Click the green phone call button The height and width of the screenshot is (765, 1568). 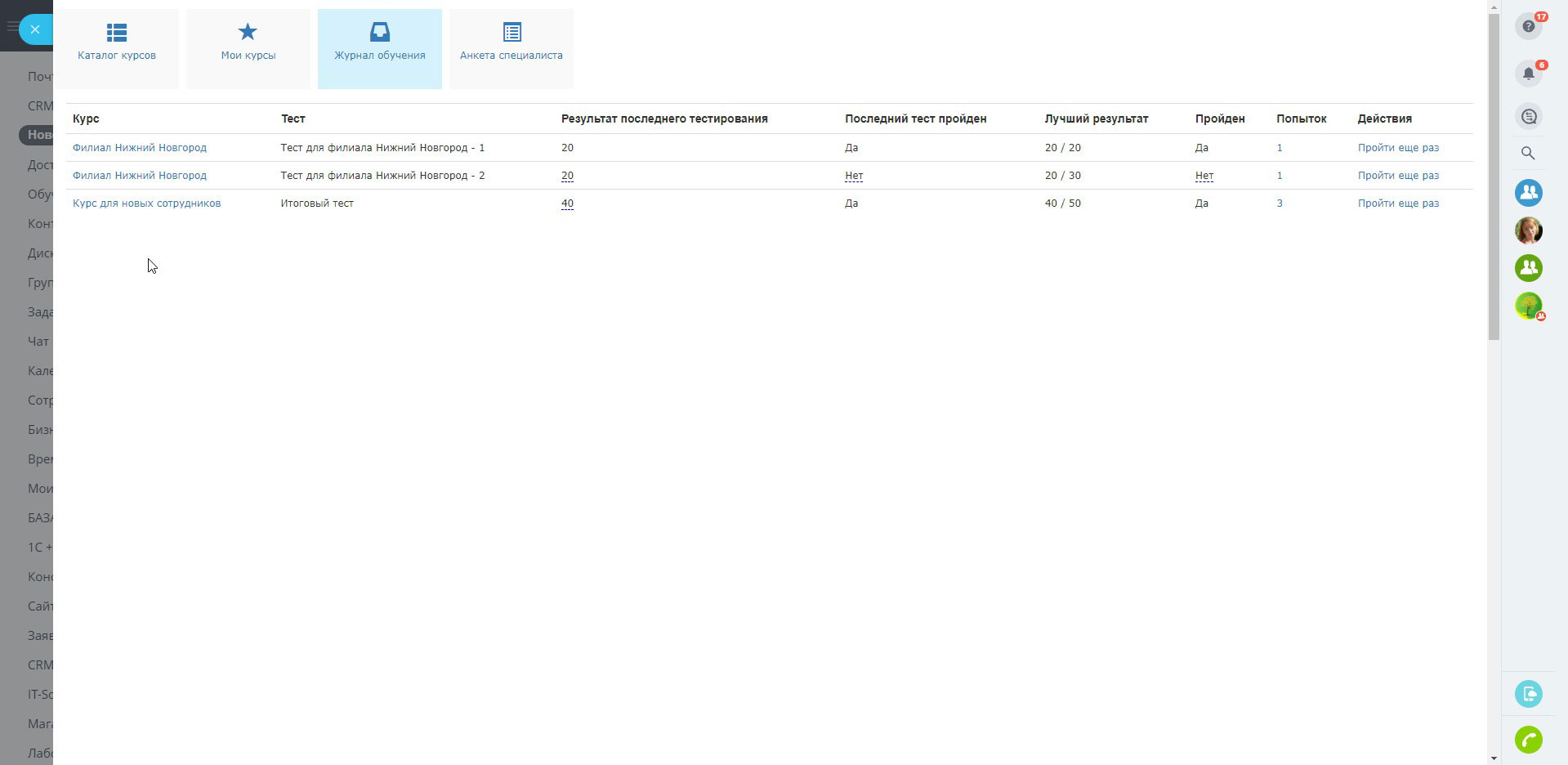pos(1529,740)
